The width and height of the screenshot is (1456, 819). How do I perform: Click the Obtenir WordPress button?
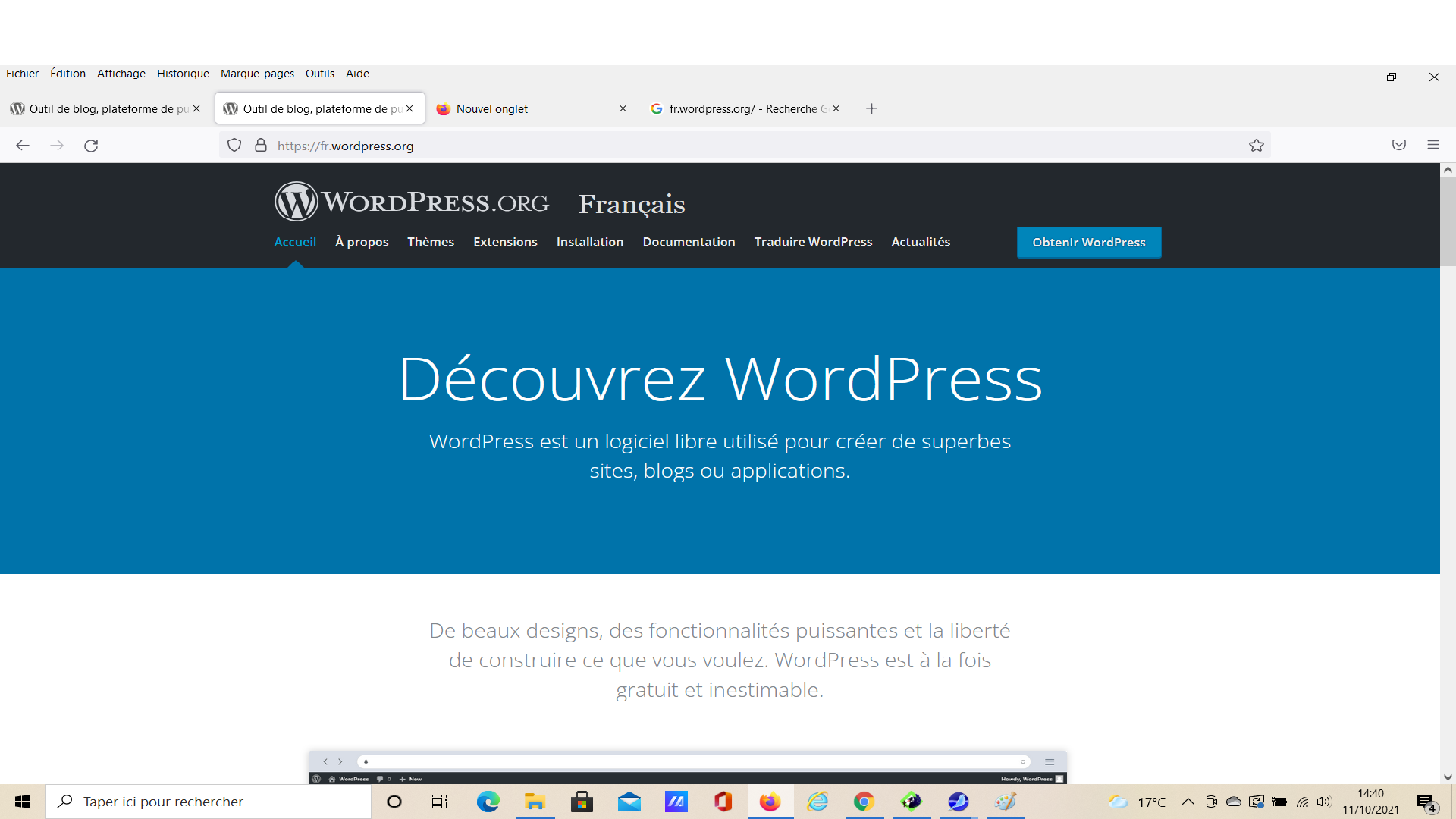click(1089, 242)
